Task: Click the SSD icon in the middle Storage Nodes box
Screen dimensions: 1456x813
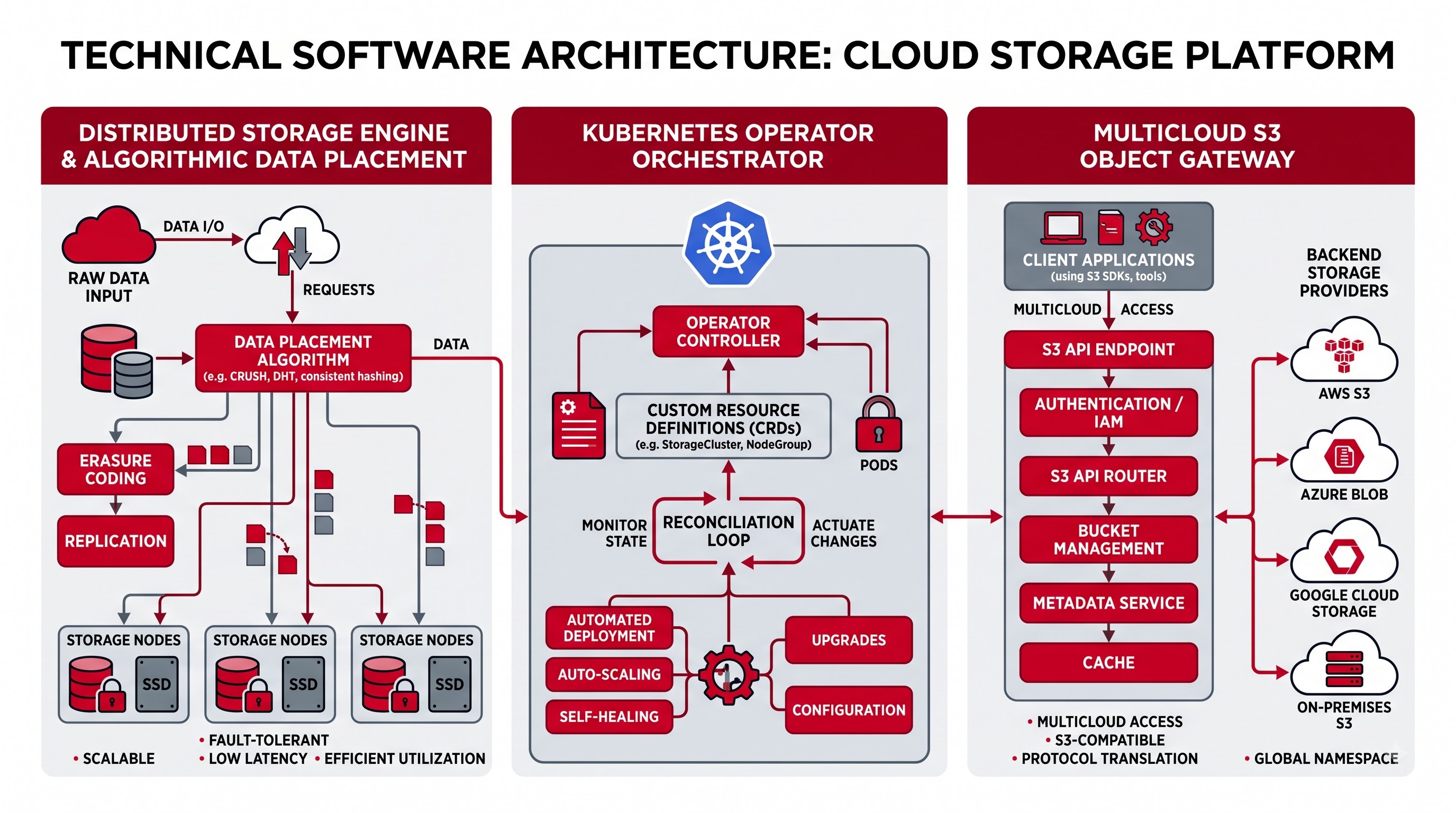Action: [304, 684]
